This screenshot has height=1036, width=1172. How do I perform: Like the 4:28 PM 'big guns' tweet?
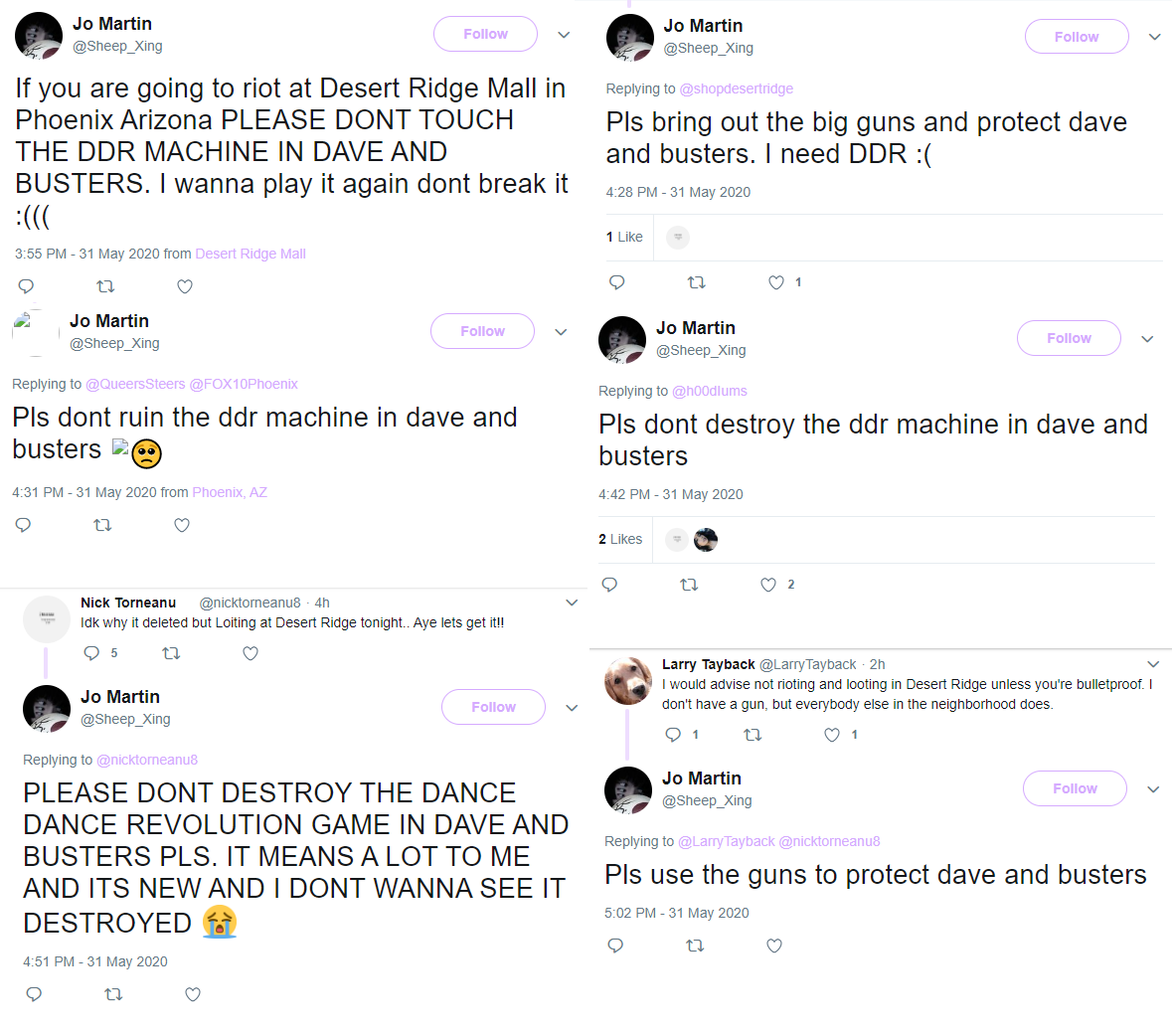[776, 282]
